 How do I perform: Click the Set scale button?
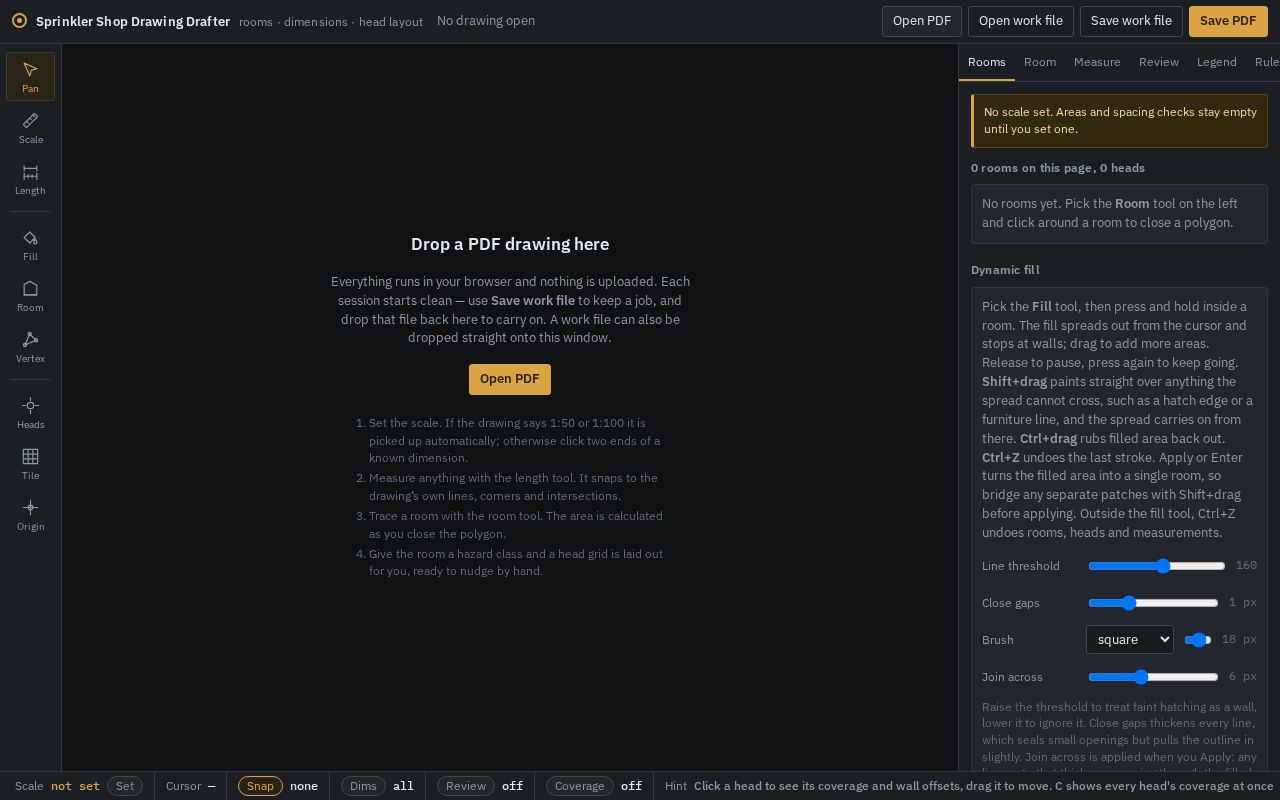tap(125, 786)
